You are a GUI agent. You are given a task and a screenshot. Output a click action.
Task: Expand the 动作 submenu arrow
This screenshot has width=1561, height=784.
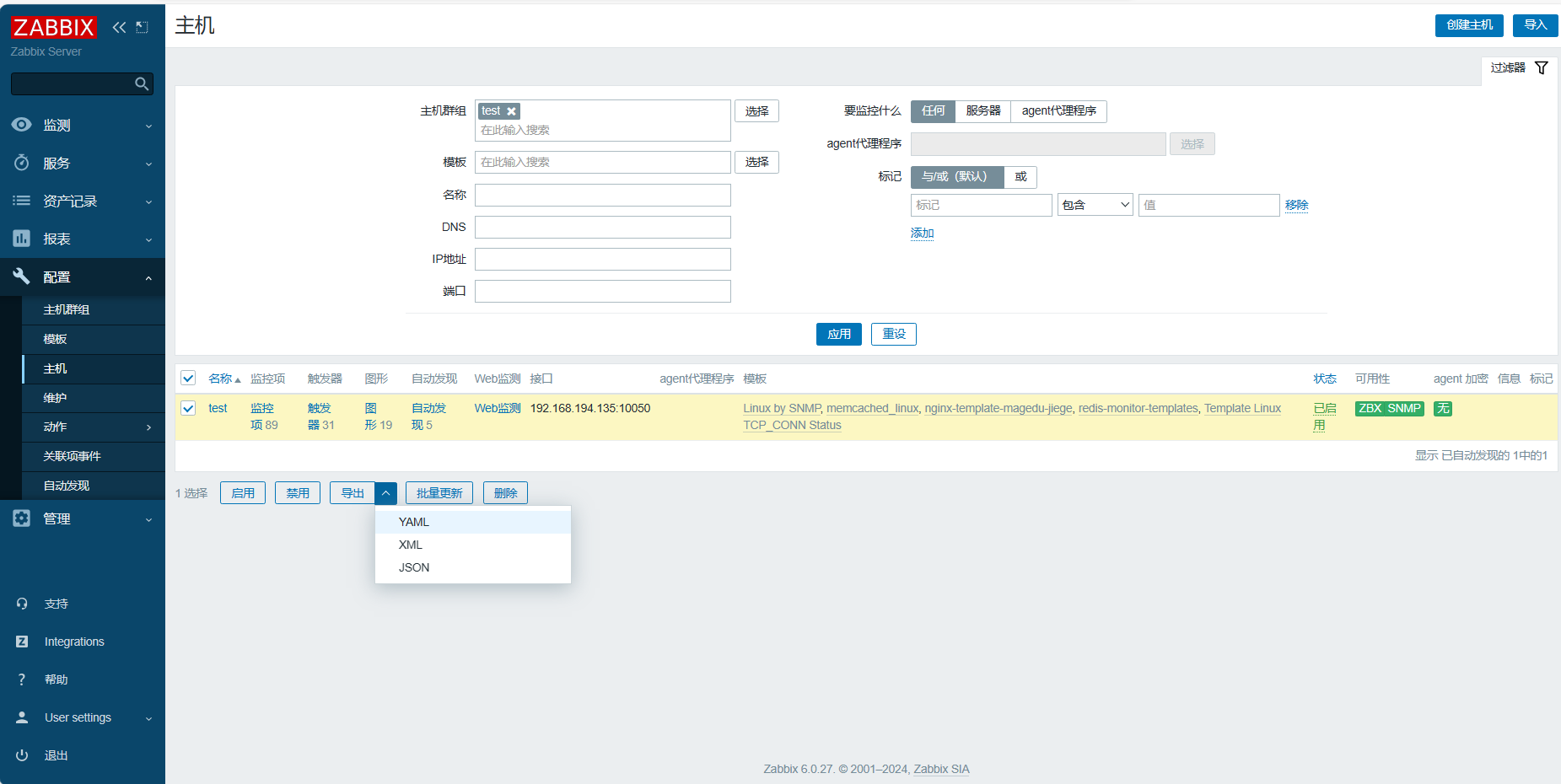click(149, 427)
